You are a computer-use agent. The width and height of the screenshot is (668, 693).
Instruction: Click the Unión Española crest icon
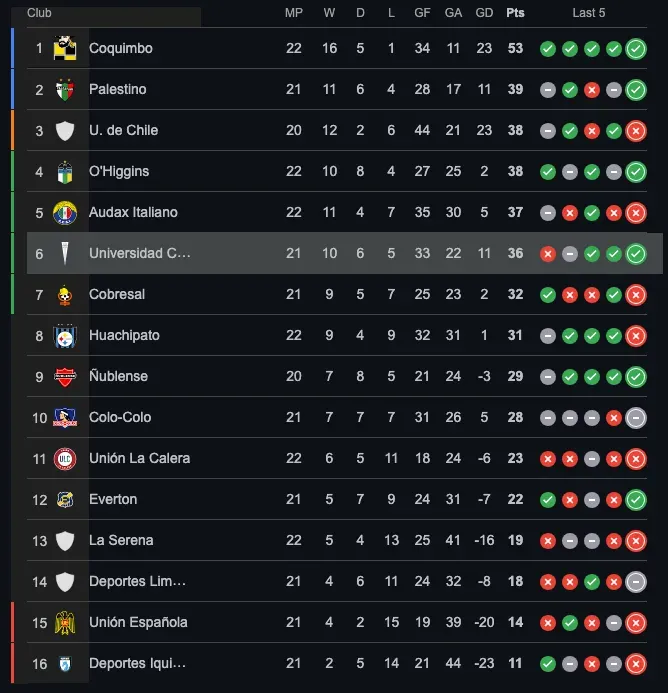65,622
